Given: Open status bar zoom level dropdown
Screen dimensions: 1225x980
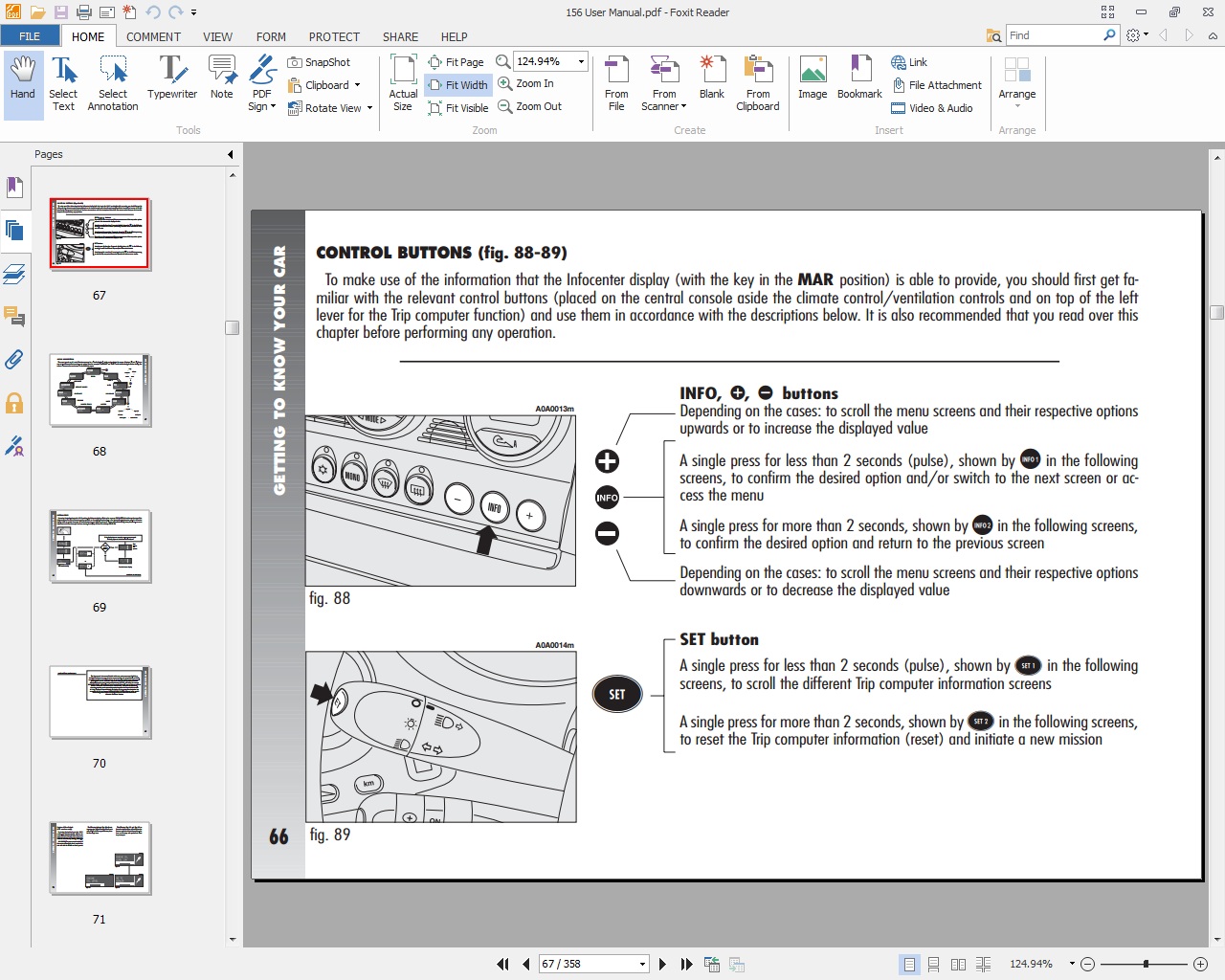Looking at the screenshot, I should (1072, 964).
